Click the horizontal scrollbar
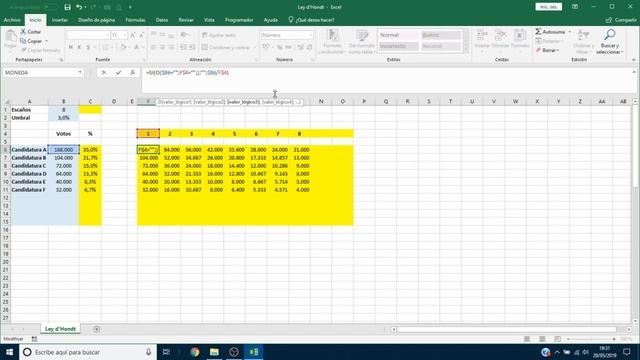This screenshot has height=360, width=640. [507, 329]
